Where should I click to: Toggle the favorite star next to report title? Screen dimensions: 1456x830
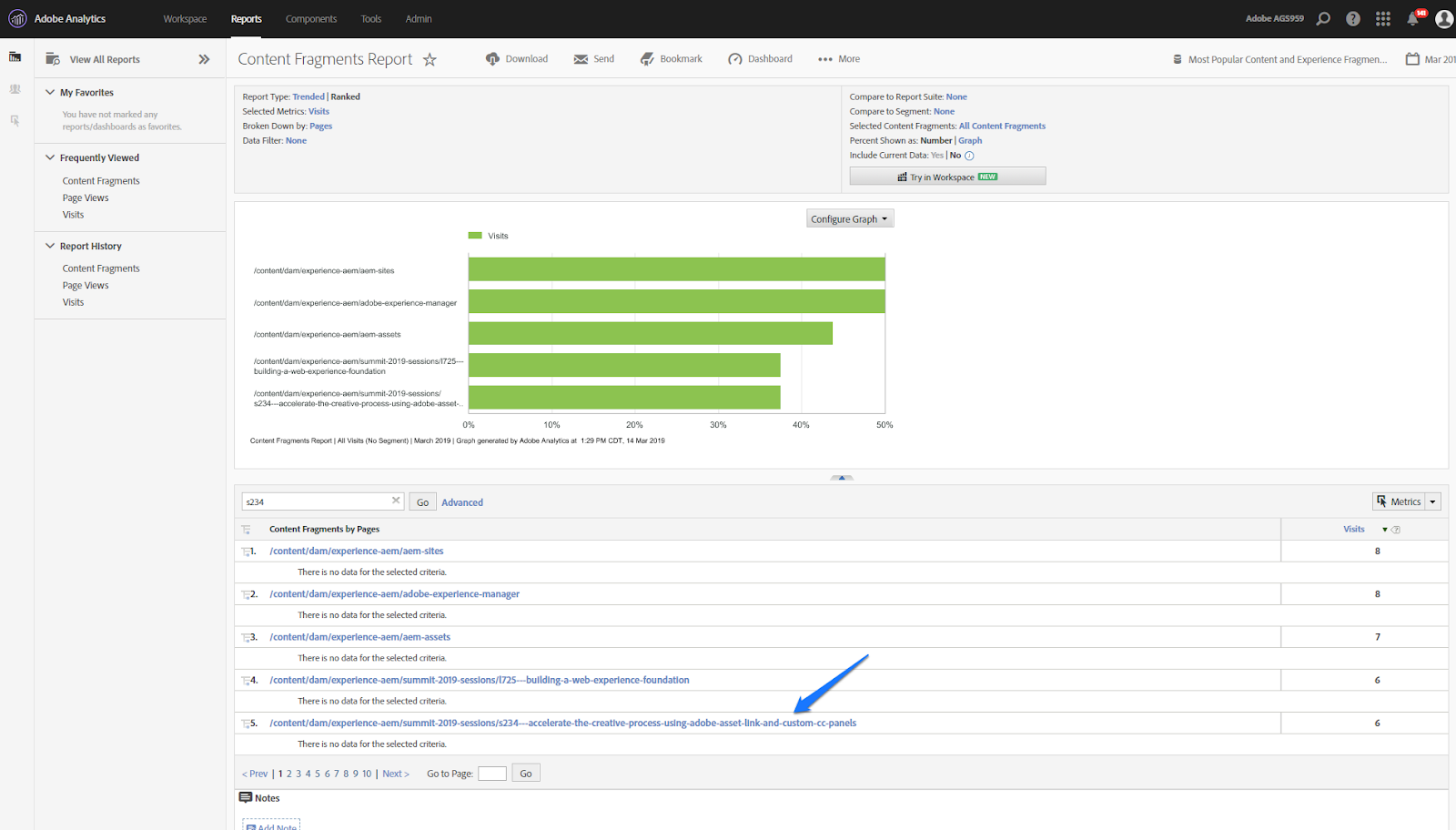click(x=430, y=58)
